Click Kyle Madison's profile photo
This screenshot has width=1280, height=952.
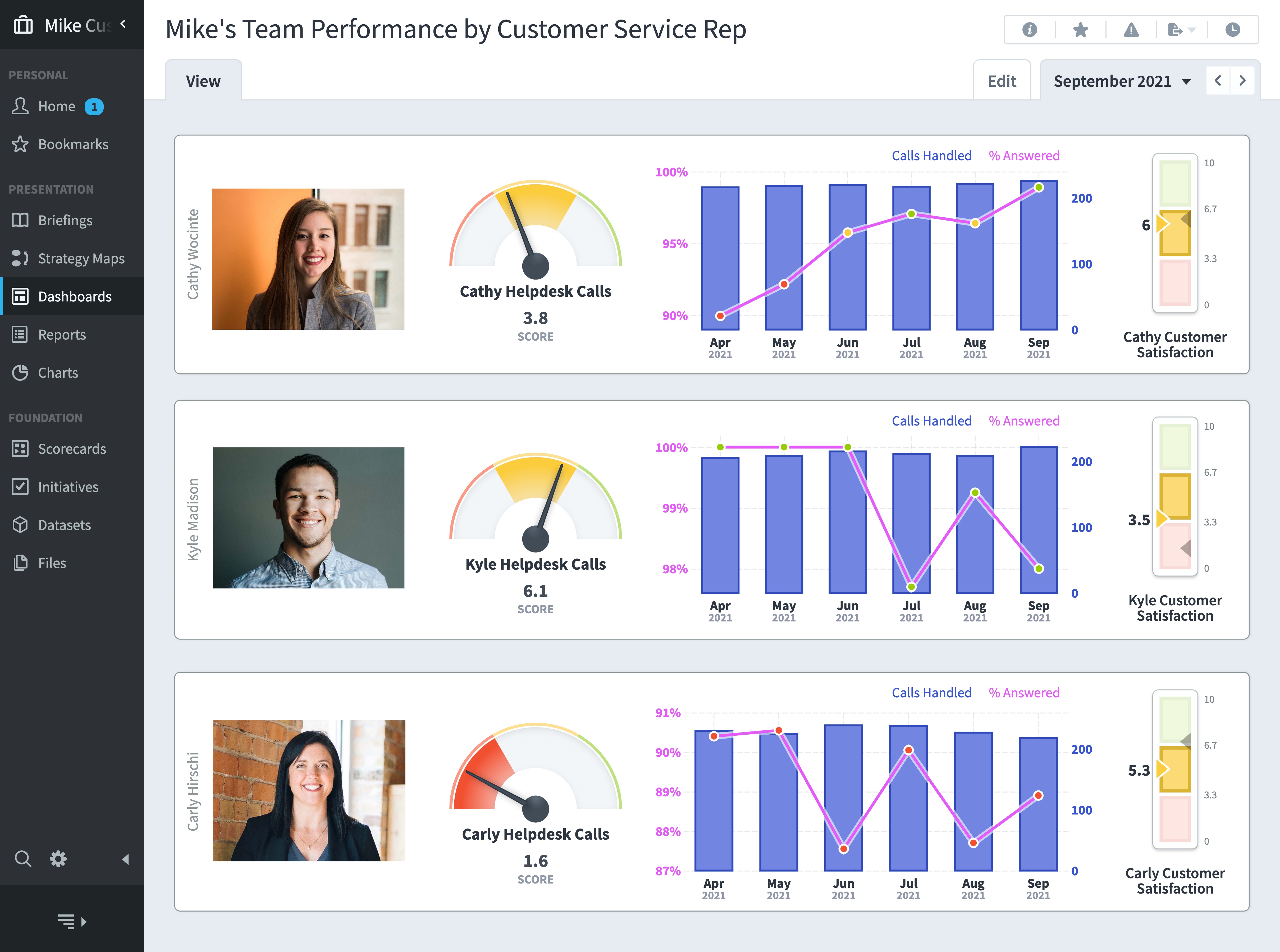pos(308,518)
